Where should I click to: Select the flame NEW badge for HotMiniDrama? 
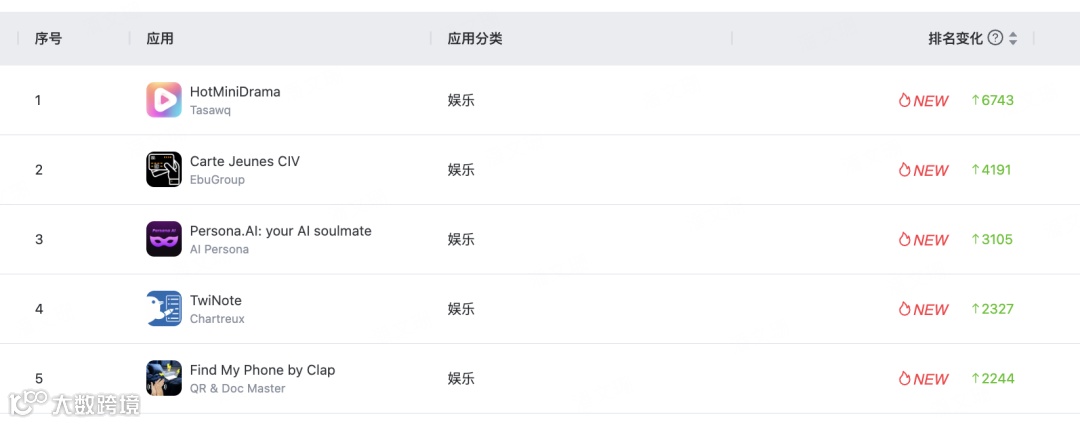(924, 100)
